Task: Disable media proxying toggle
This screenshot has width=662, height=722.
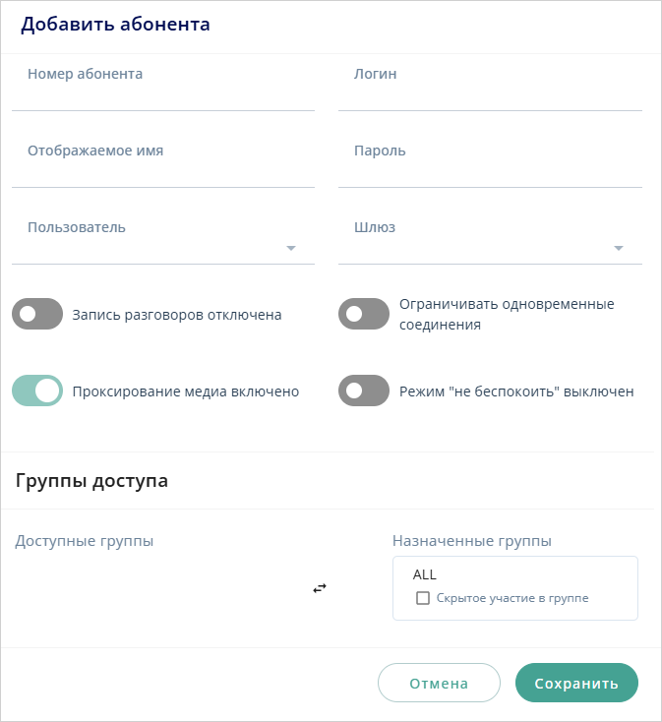Action: (37, 391)
